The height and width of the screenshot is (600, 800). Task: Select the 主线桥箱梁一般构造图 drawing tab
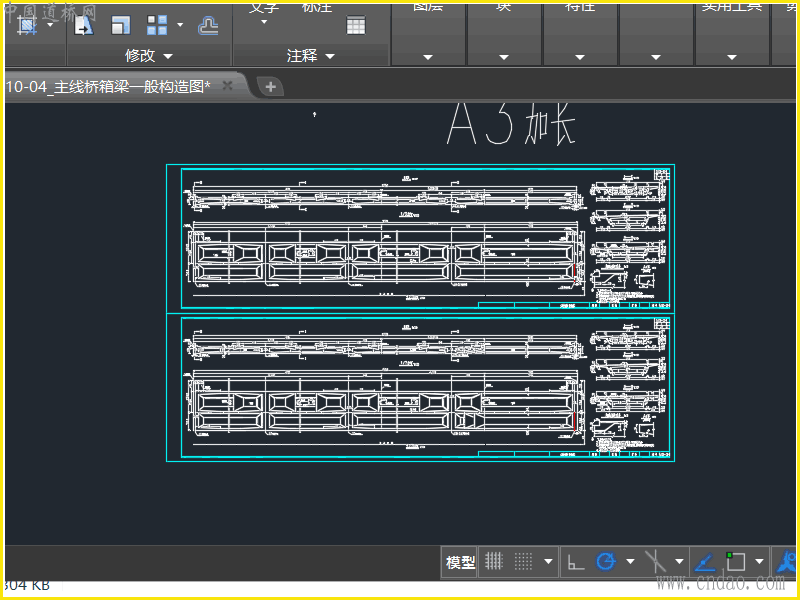click(110, 87)
